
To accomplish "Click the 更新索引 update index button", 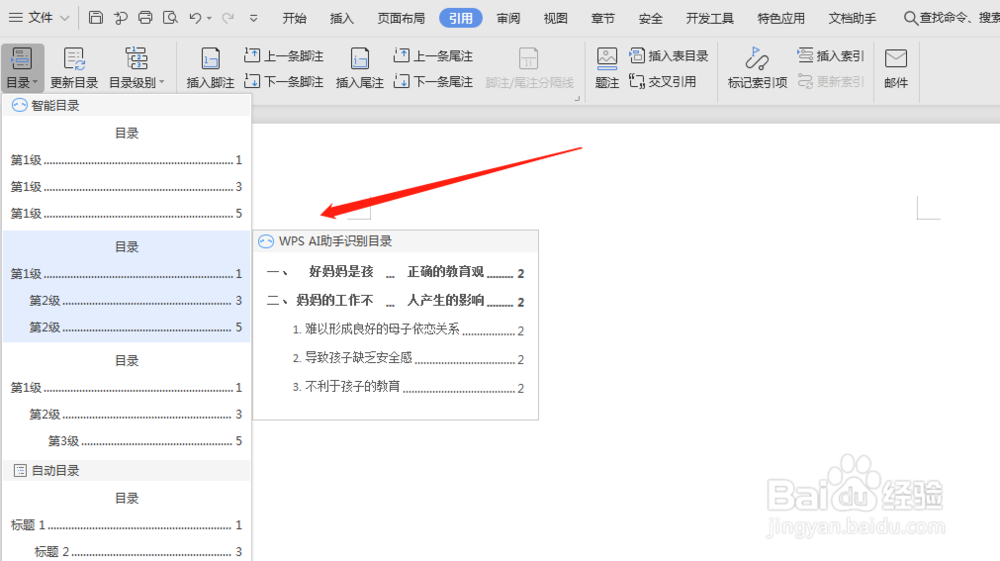I will coord(830,82).
